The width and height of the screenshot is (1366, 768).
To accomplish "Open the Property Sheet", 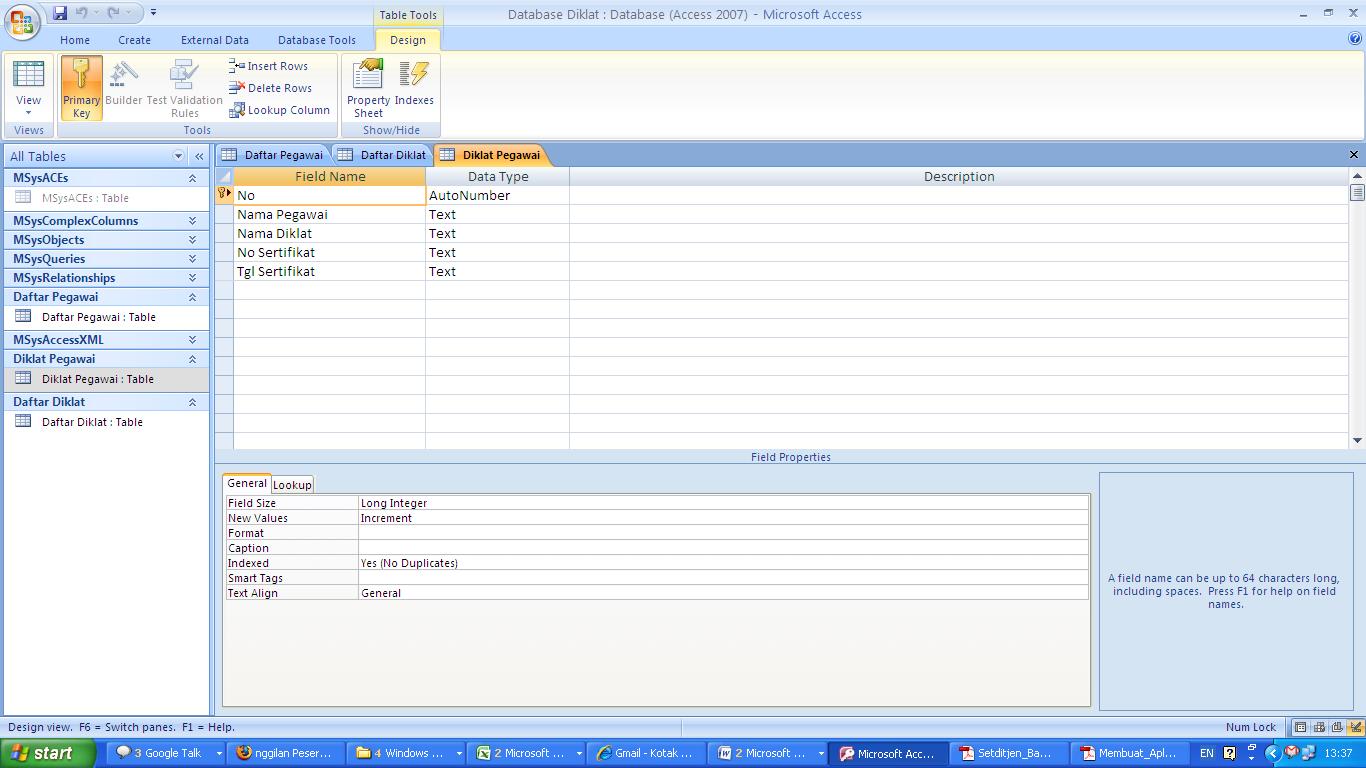I will point(368,88).
